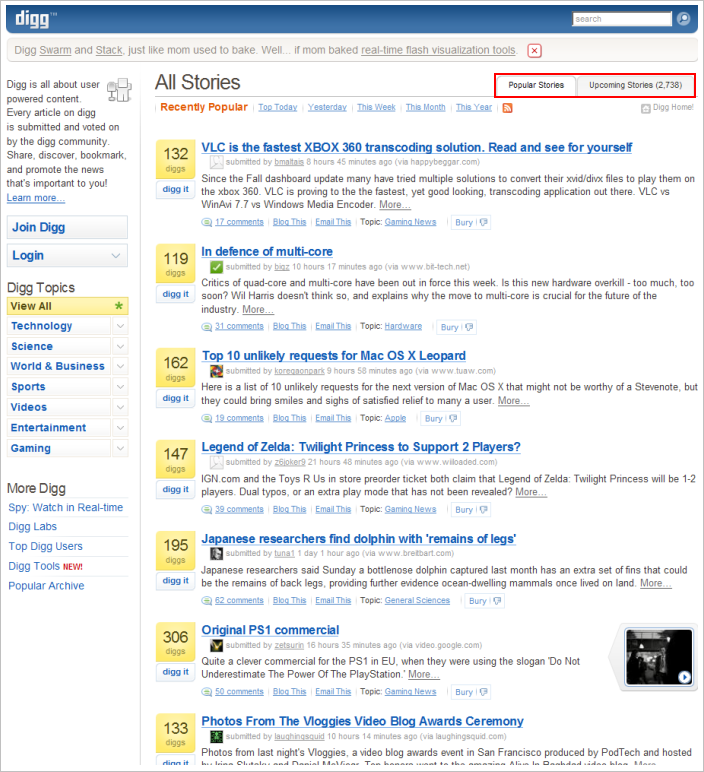Click inside the search field
Viewport: 704px width, 772px height.
[622, 19]
